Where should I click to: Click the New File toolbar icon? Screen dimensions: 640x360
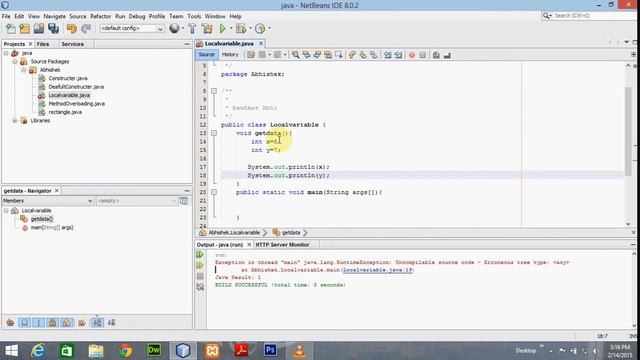[x=11, y=29]
